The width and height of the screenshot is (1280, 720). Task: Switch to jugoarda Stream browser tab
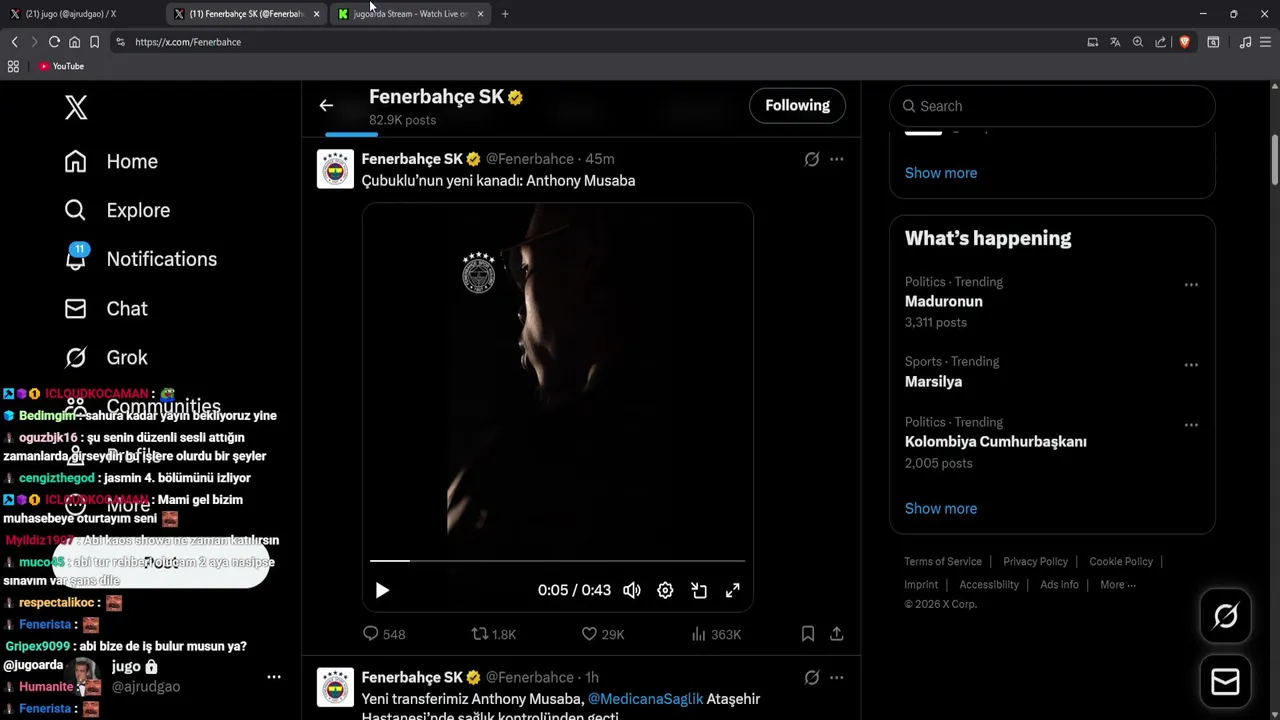[411, 14]
